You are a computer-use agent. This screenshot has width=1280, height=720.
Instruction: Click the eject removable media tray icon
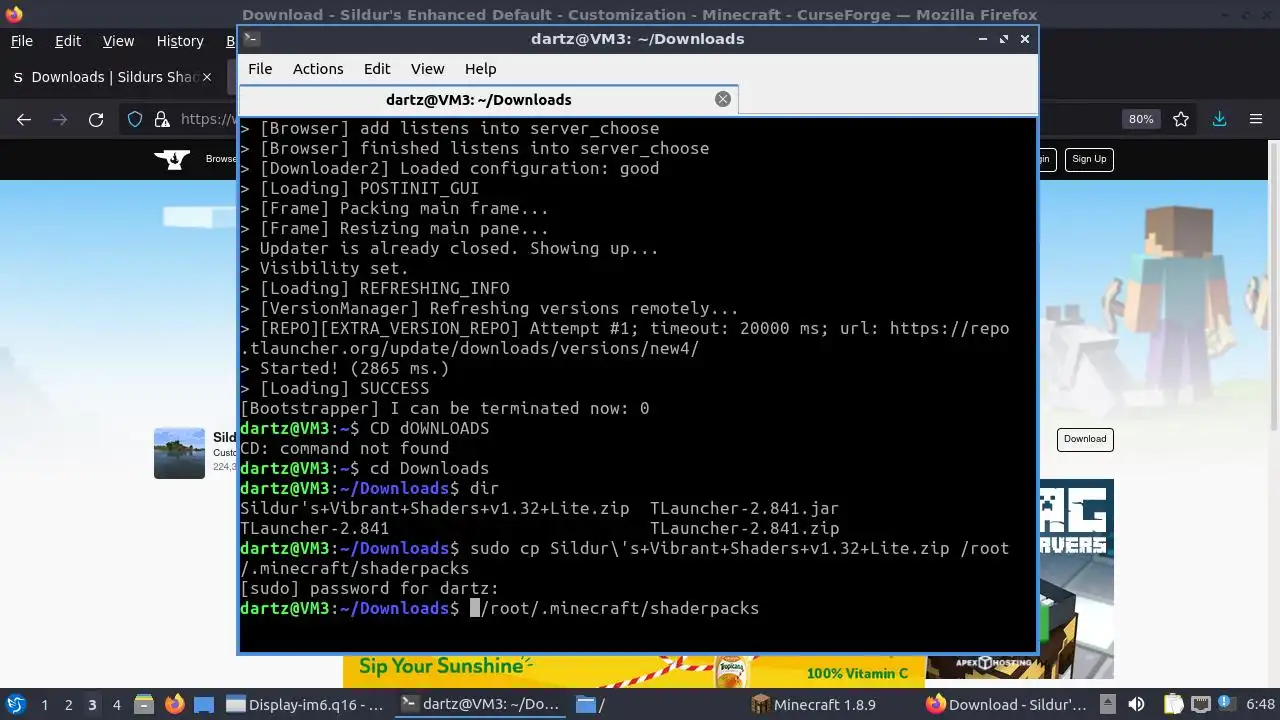pos(1108,704)
